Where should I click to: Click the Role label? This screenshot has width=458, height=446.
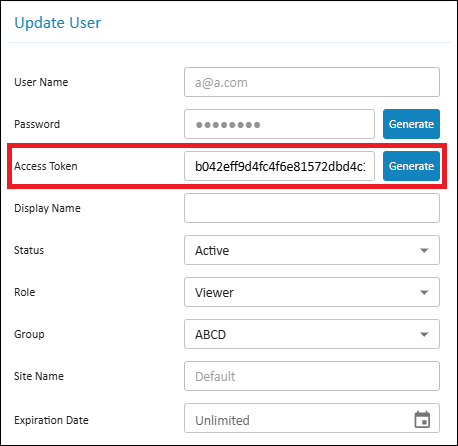coord(25,292)
